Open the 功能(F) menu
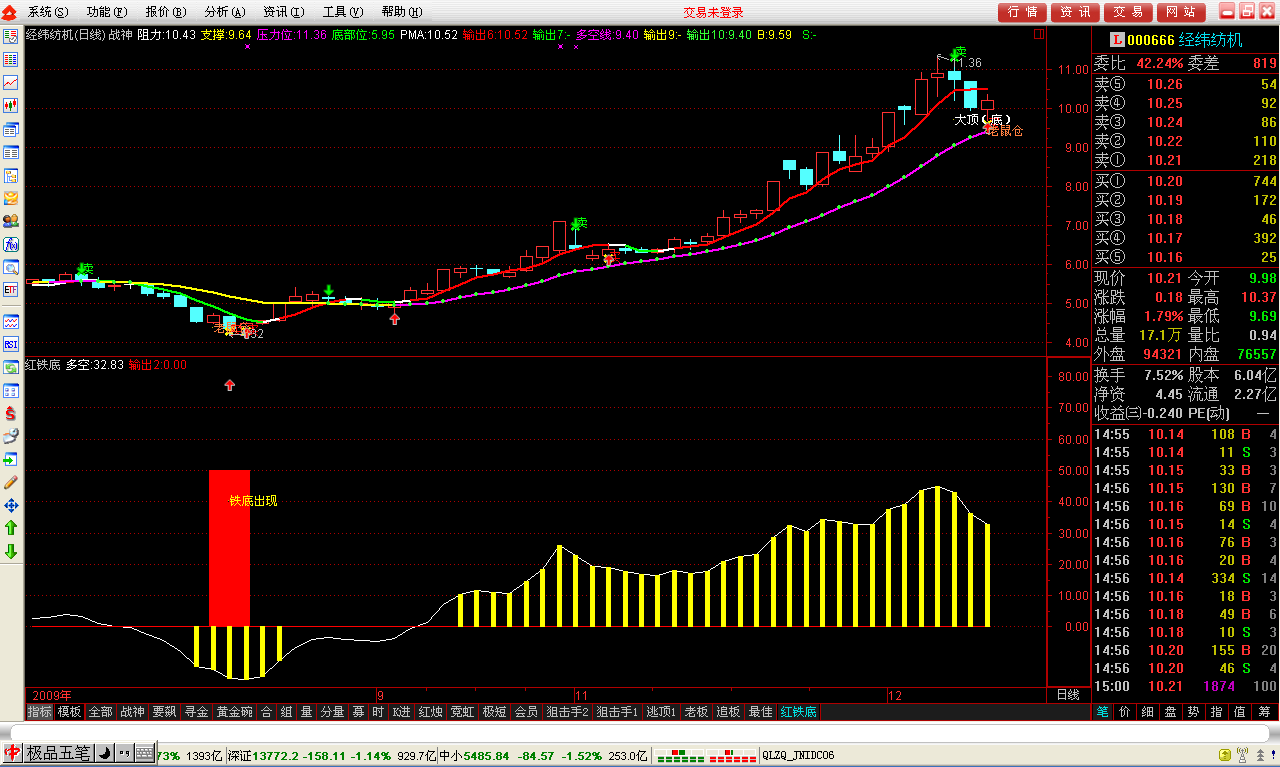The height and width of the screenshot is (767, 1280). 107,12
